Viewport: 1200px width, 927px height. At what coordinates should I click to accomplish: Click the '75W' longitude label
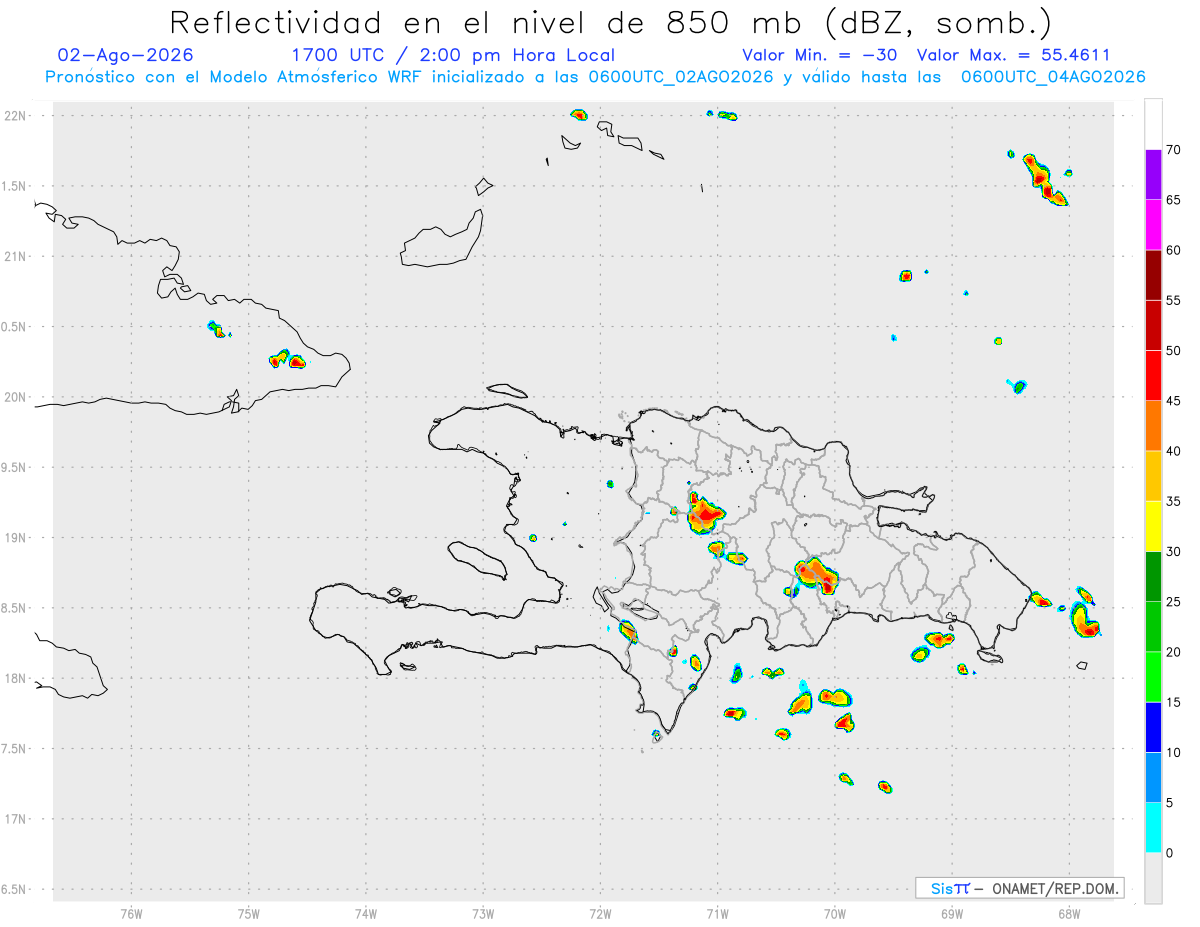tap(248, 914)
